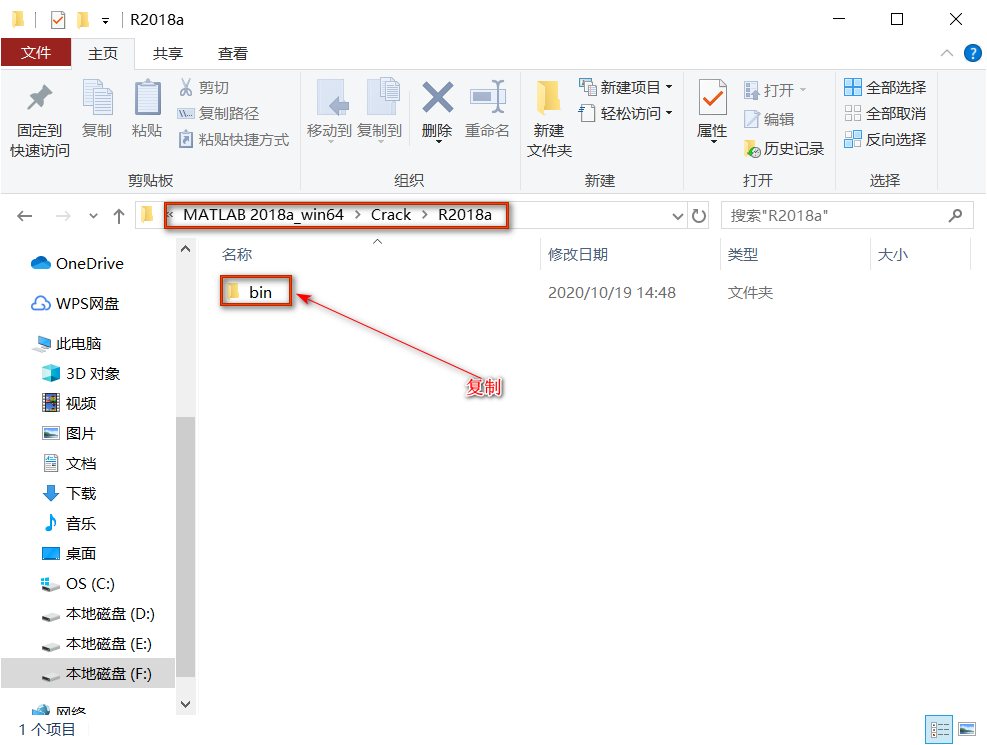Switch to the Share (共享) tab
The image size is (987, 745).
click(x=167, y=54)
